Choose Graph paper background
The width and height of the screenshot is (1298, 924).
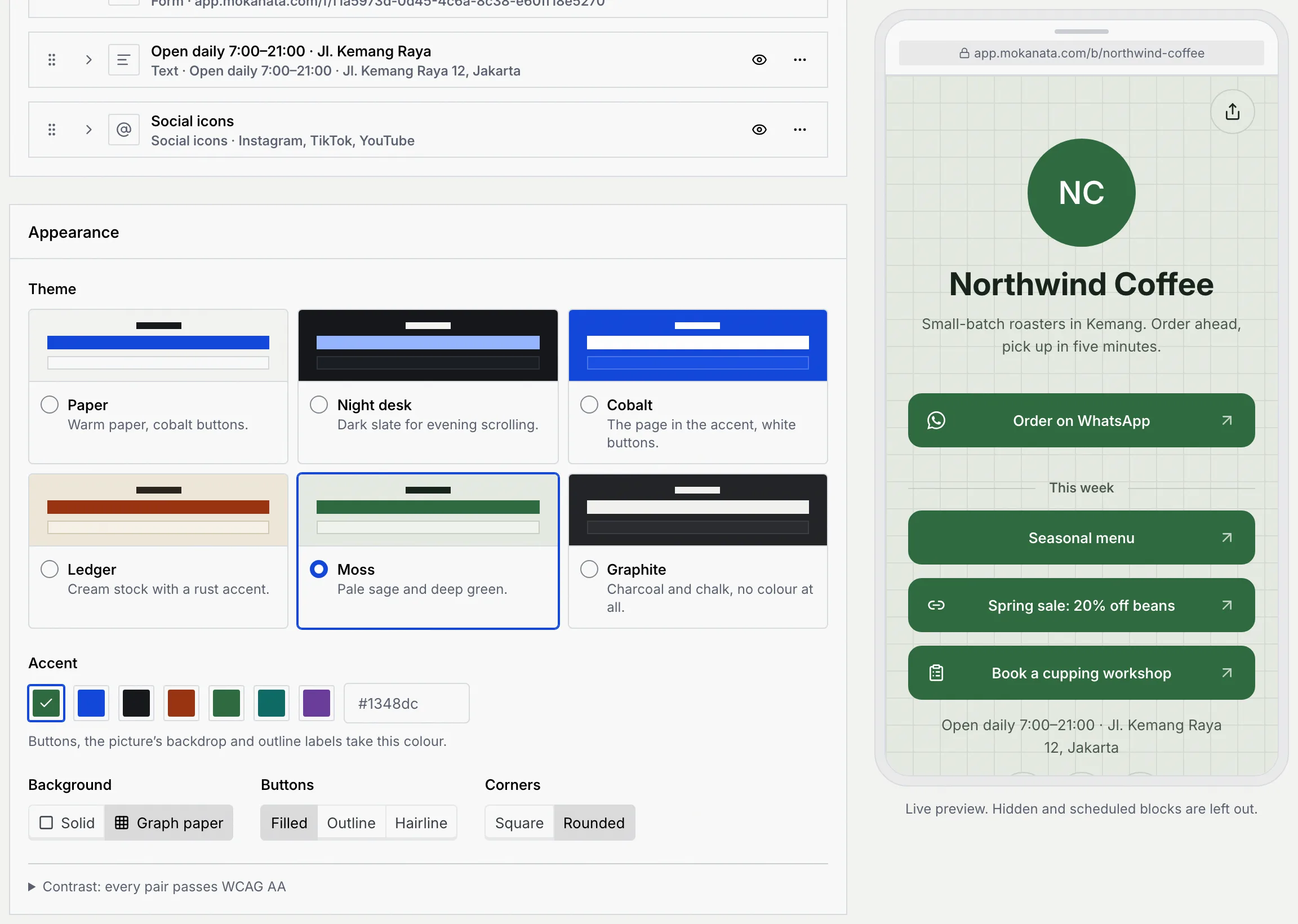click(169, 823)
